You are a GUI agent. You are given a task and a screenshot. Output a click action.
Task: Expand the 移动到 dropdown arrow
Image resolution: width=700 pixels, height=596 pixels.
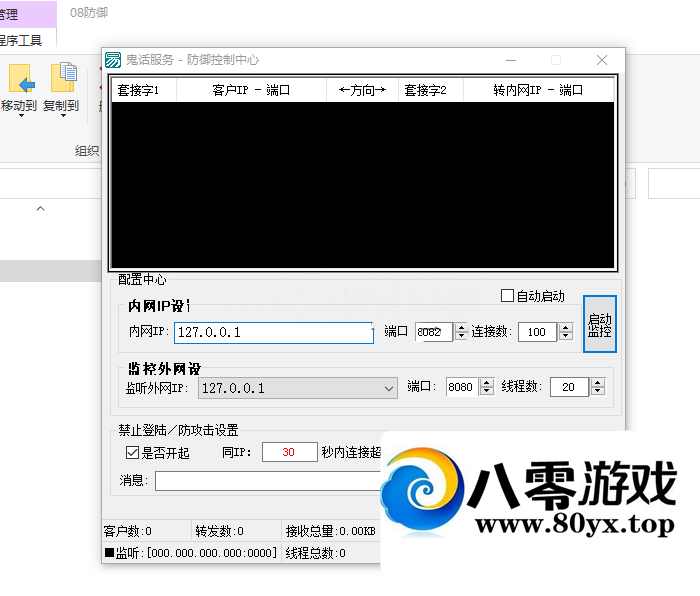[x=20, y=116]
